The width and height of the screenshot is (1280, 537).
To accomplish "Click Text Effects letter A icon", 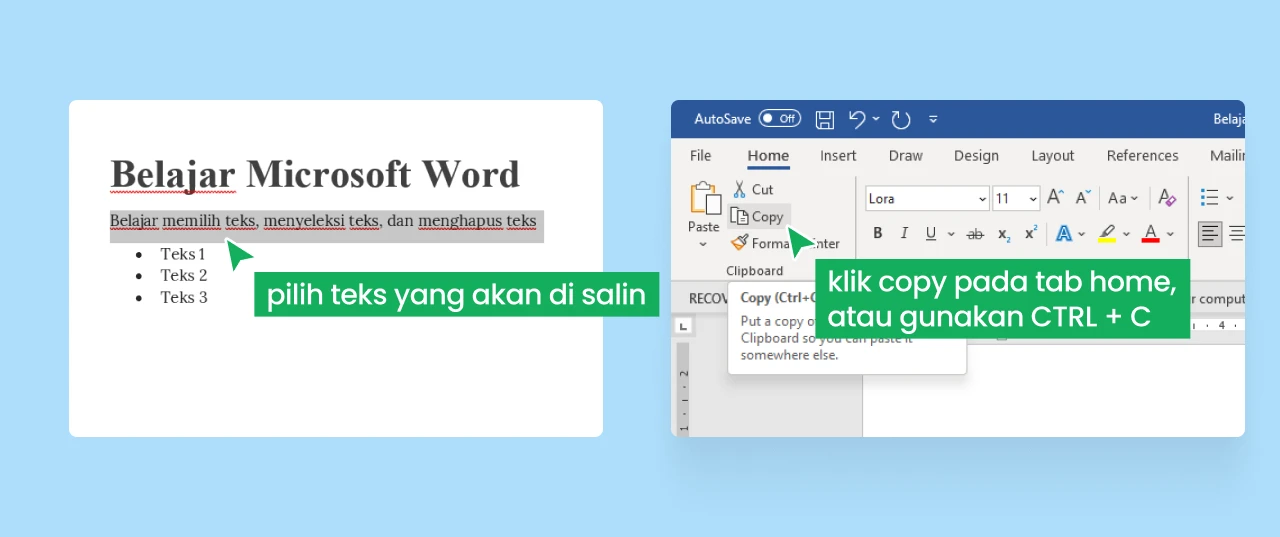I will point(1064,234).
